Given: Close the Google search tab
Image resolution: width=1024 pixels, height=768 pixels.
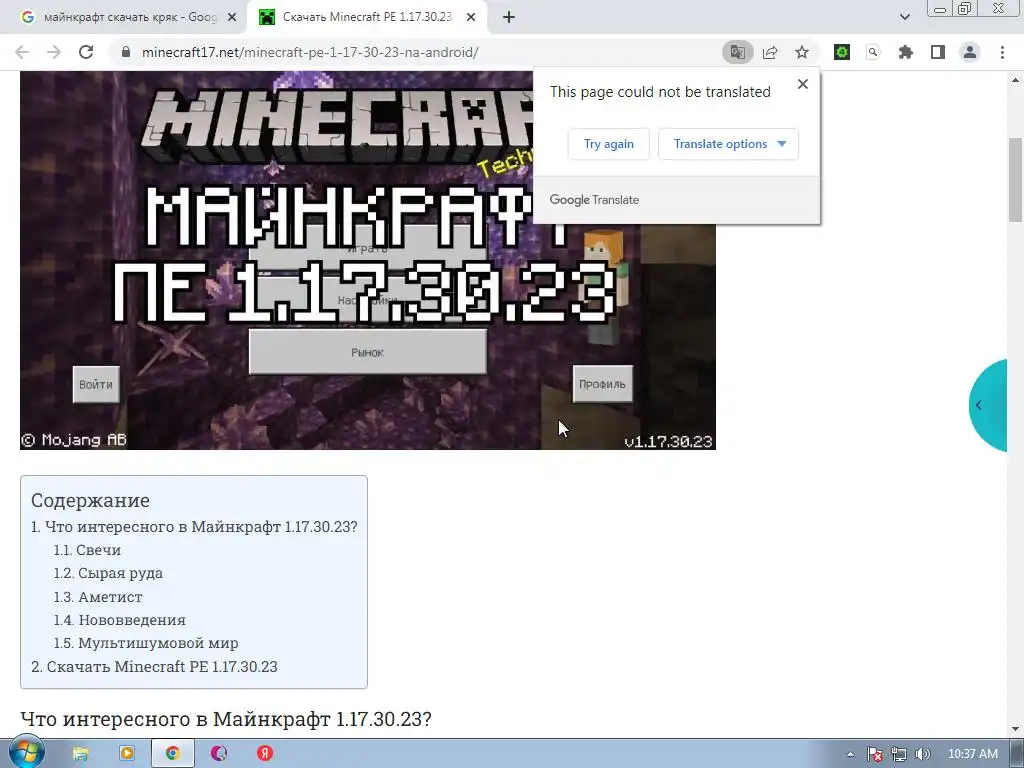Looking at the screenshot, I should pyautogui.click(x=232, y=18).
